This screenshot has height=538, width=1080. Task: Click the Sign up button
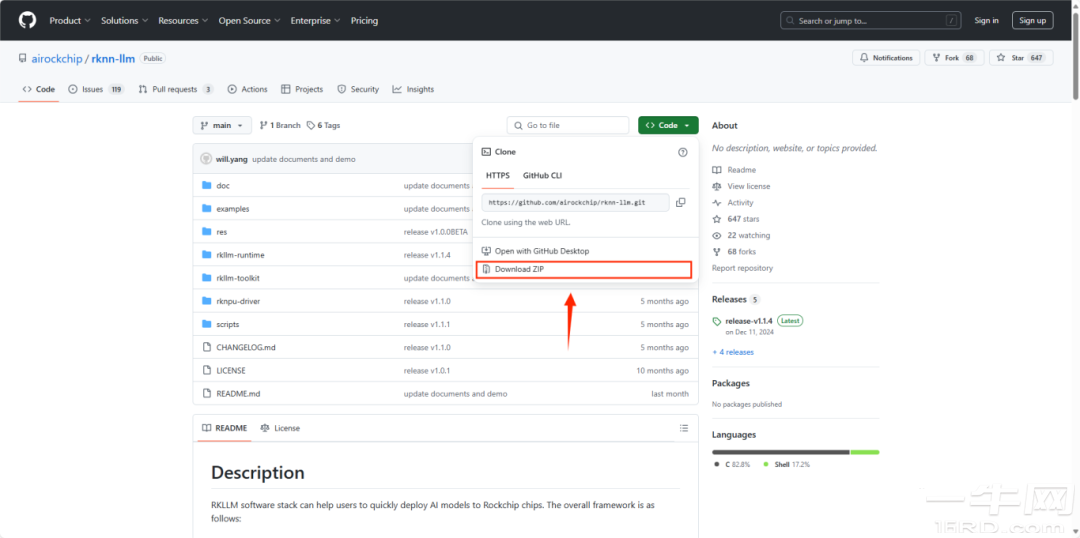coord(1032,21)
